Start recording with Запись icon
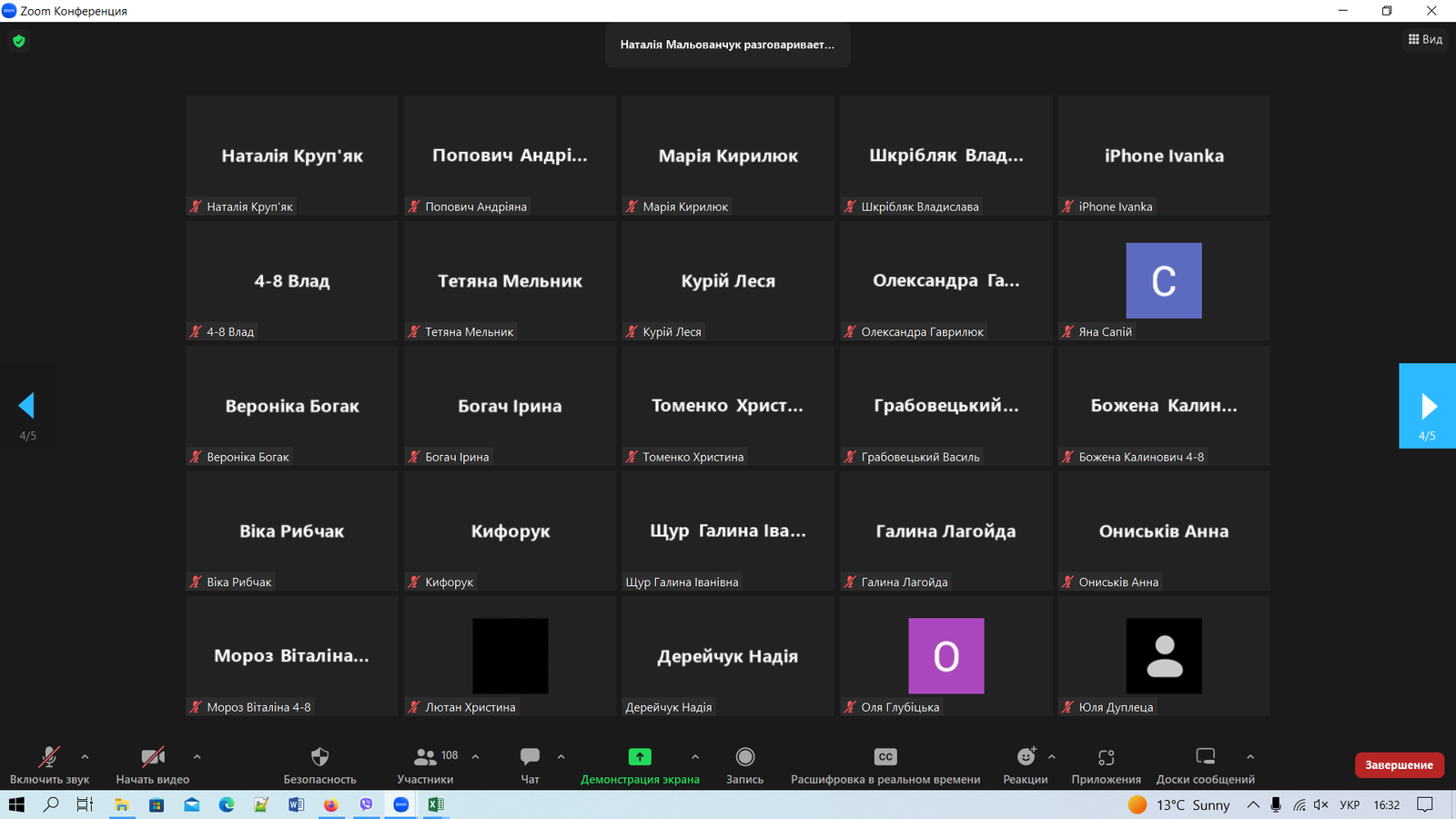1456x819 pixels. tap(744, 757)
